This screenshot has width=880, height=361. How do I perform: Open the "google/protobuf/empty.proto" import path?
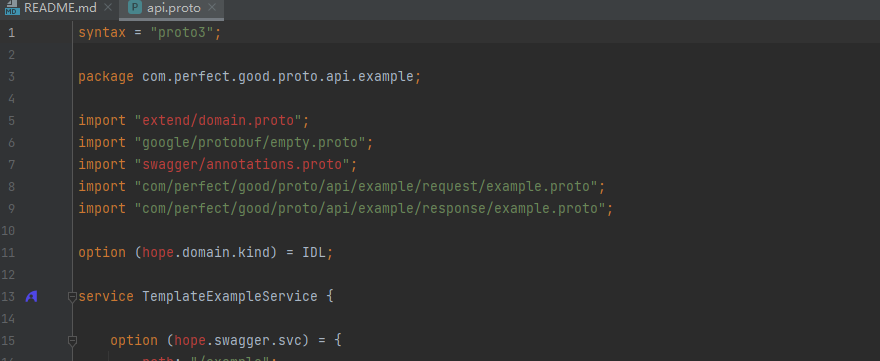(x=250, y=143)
